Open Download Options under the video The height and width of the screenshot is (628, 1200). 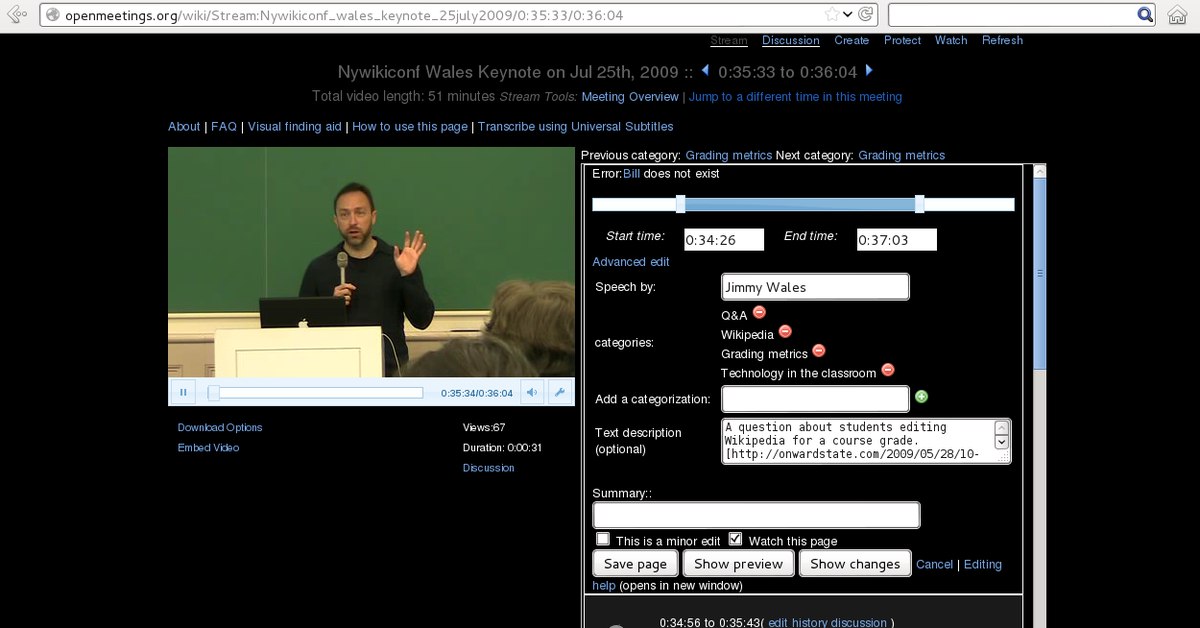[220, 428]
